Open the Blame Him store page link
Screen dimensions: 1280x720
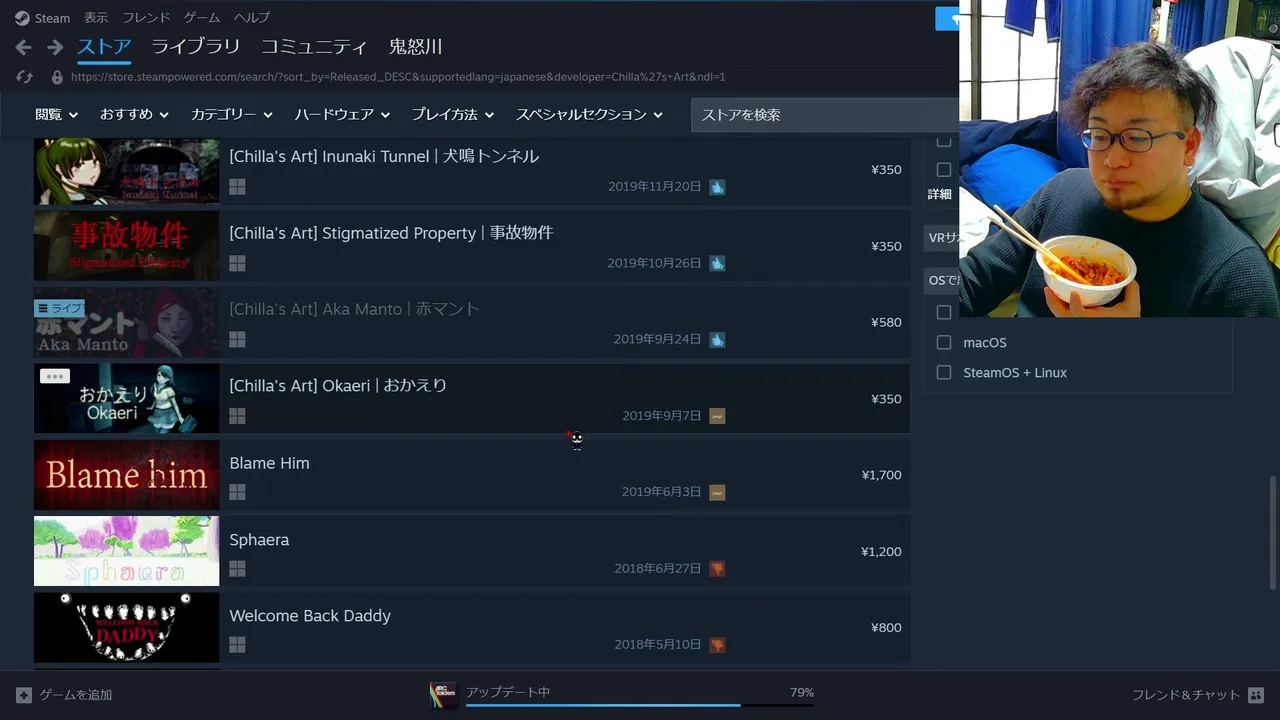click(269, 463)
